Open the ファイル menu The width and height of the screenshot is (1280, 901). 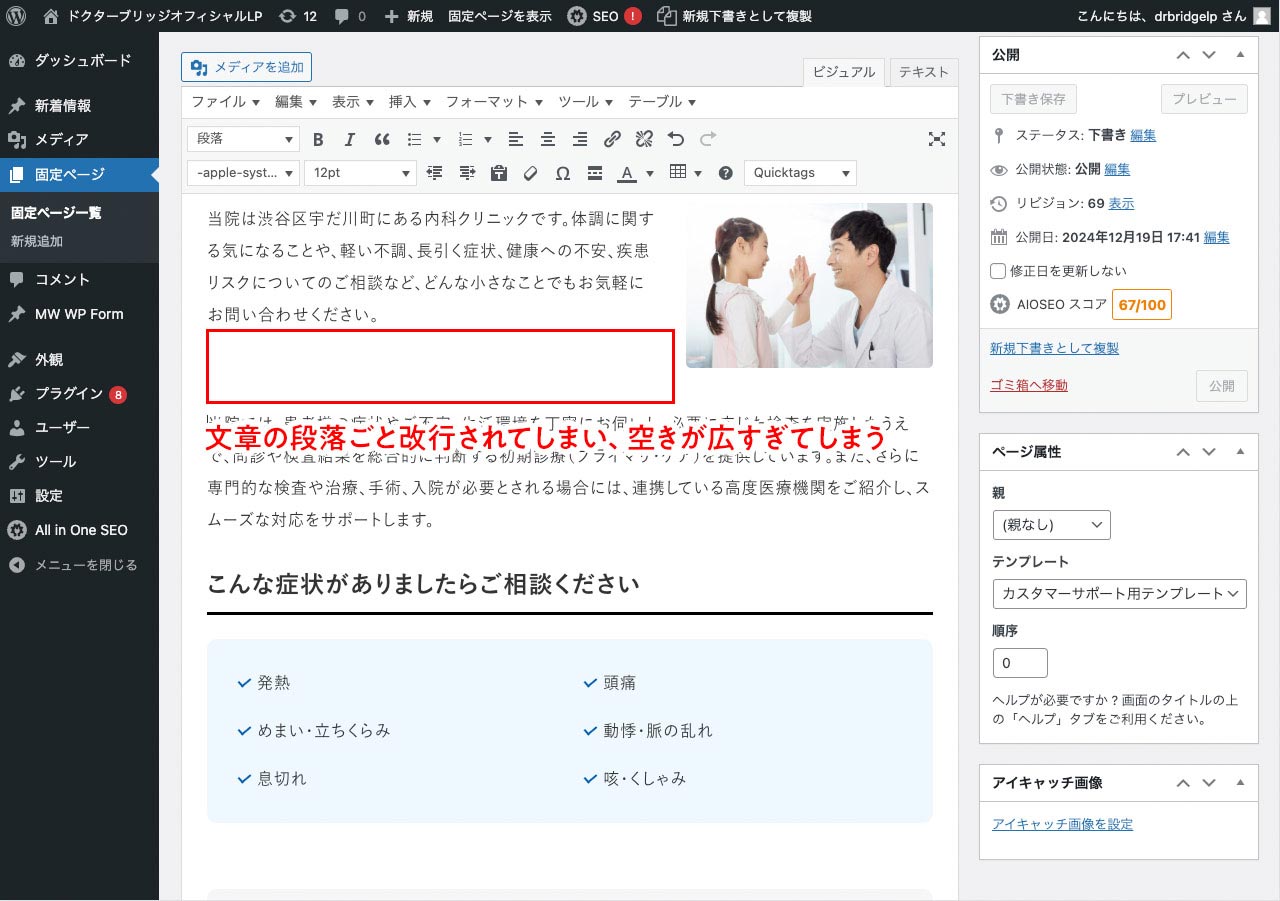tap(226, 102)
